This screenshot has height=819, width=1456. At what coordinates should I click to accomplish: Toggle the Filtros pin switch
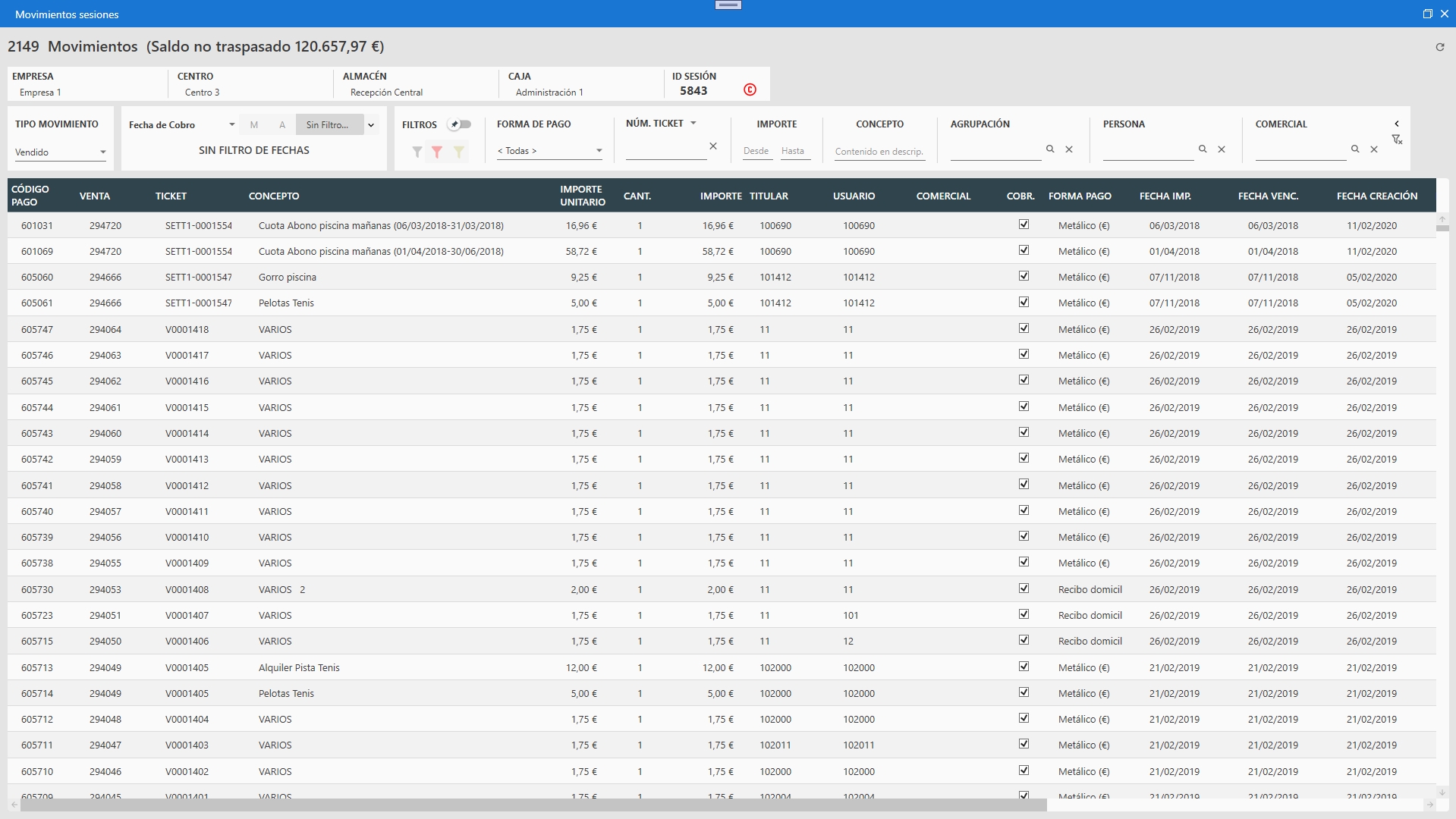(460, 124)
